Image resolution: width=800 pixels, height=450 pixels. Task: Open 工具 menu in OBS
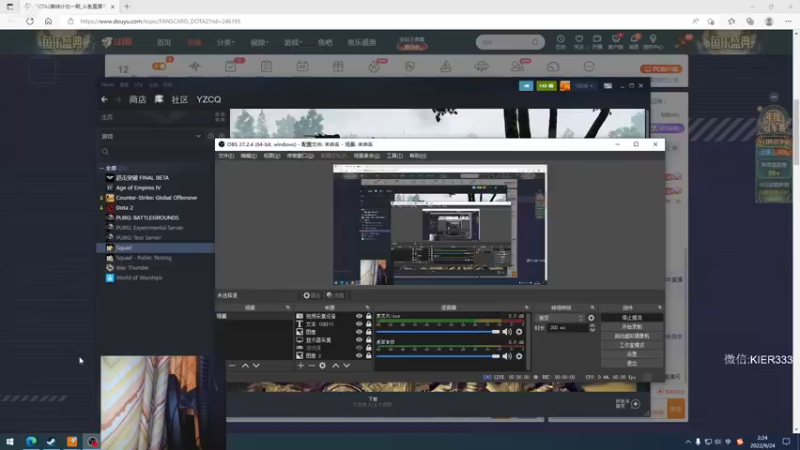coord(394,156)
